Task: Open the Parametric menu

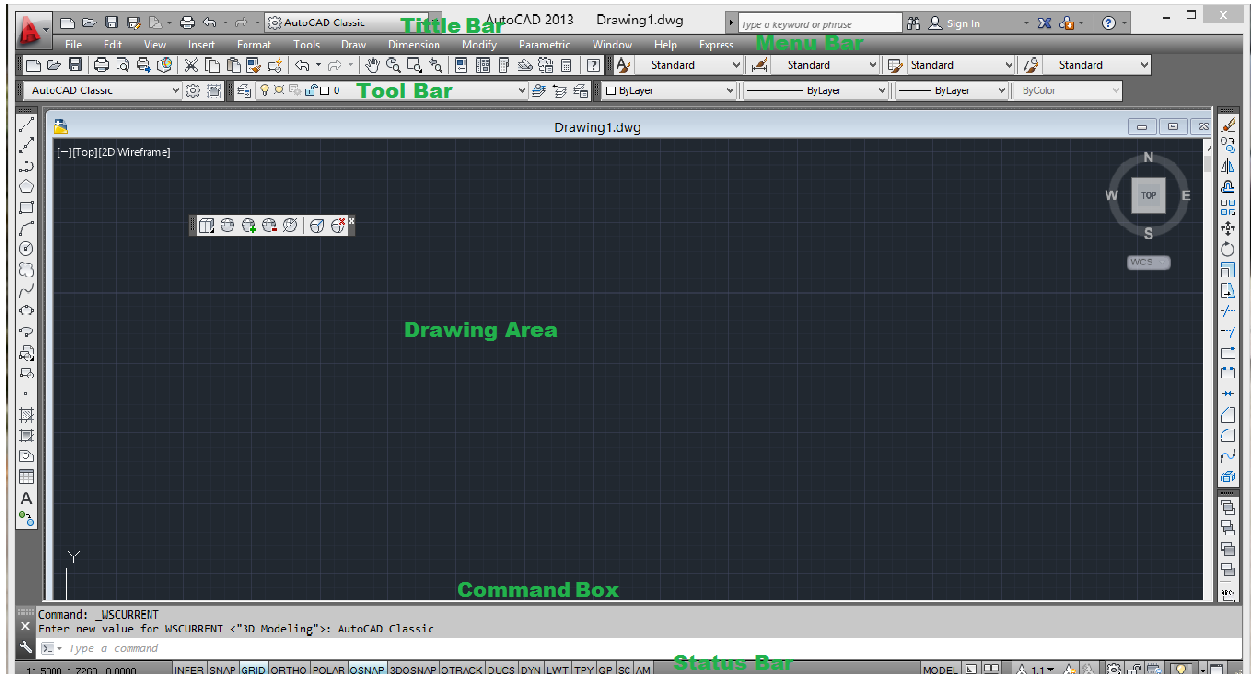Action: 545,45
